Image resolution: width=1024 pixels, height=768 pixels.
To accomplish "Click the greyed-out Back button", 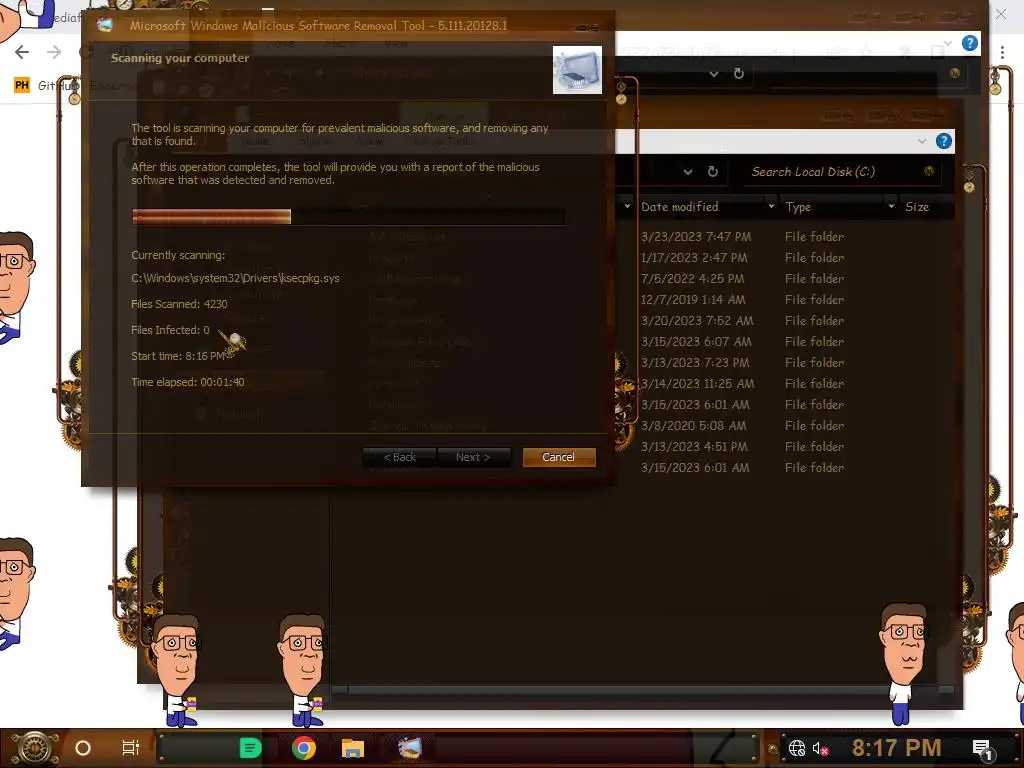I will coord(399,457).
